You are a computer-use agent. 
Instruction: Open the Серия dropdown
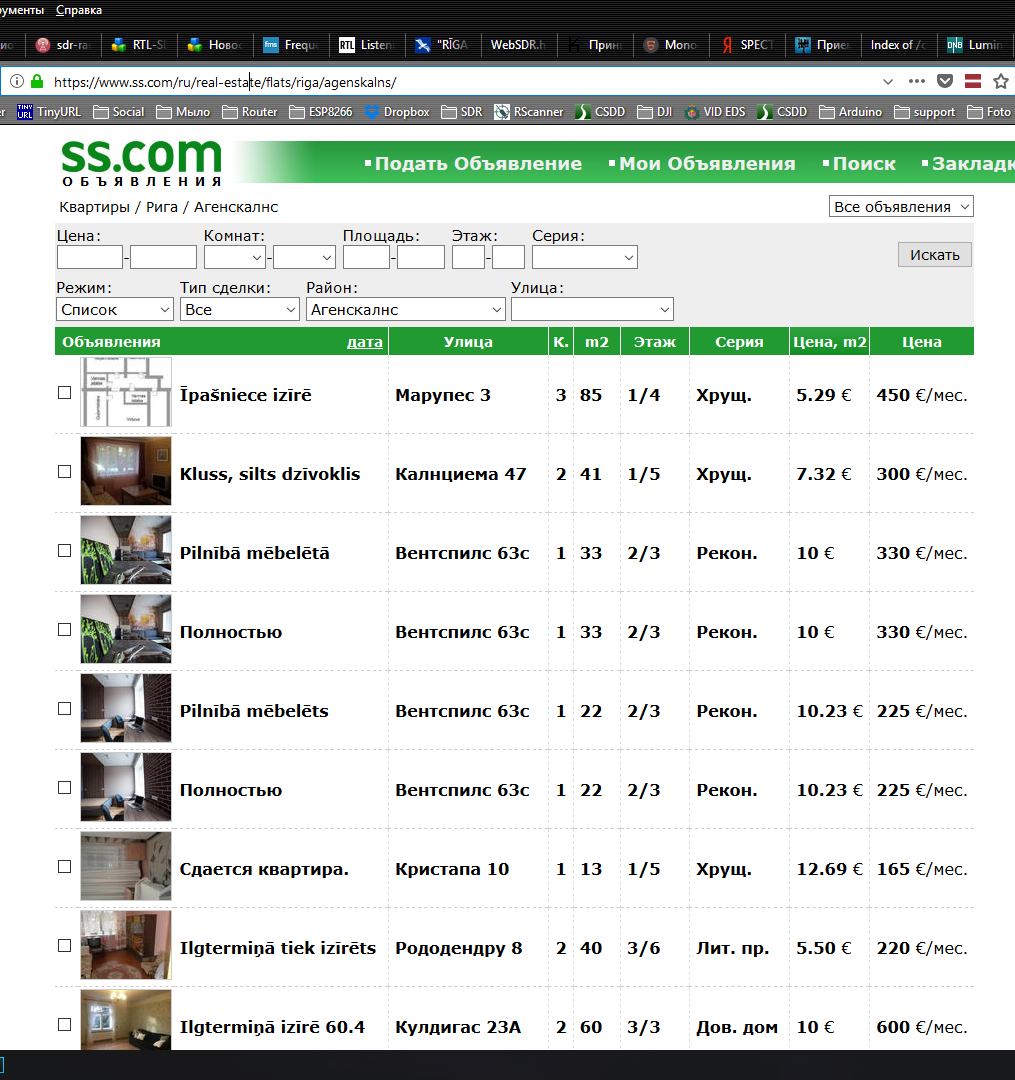[x=585, y=258]
